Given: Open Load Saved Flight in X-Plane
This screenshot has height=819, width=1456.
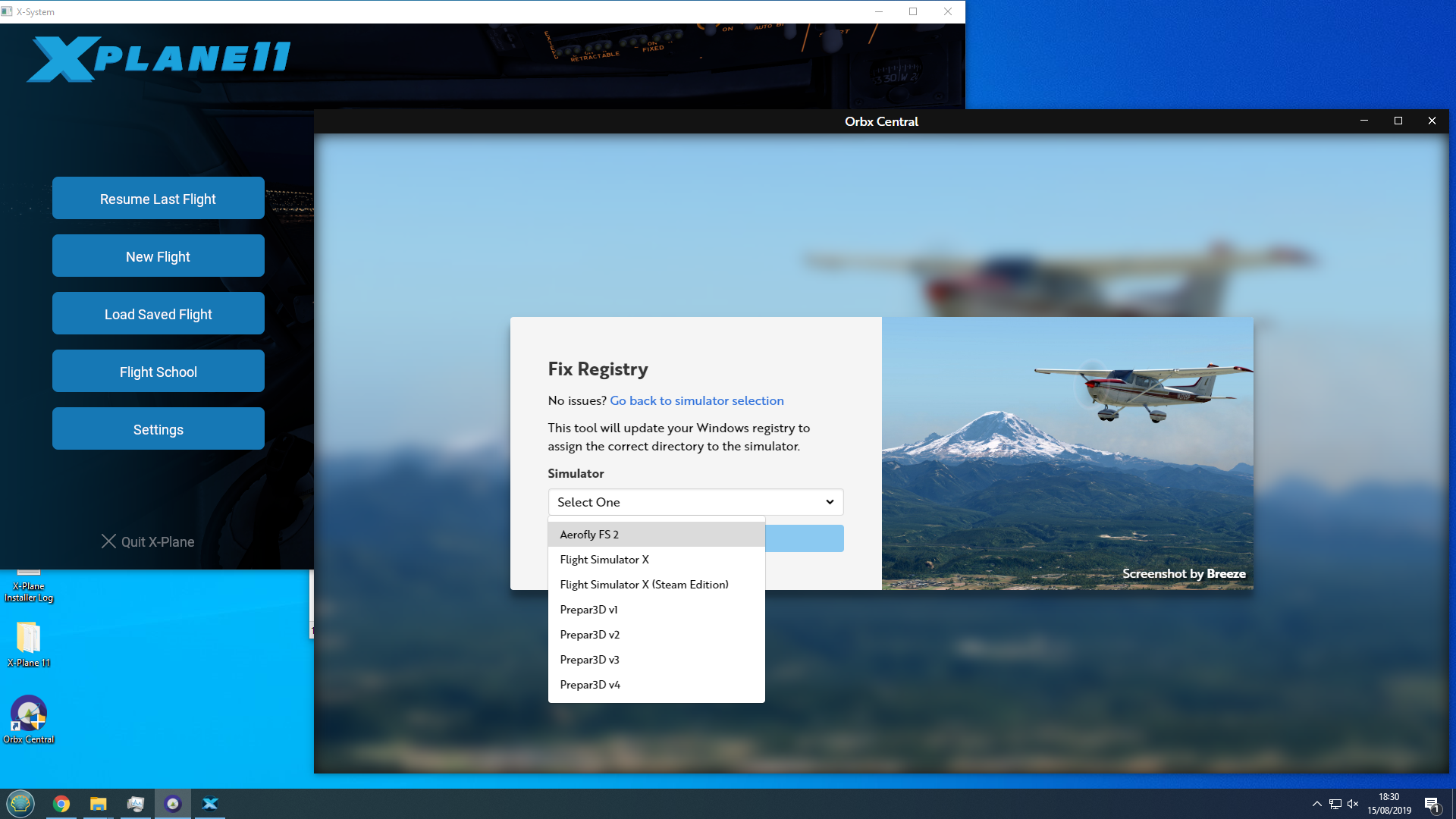Looking at the screenshot, I should coord(158,314).
